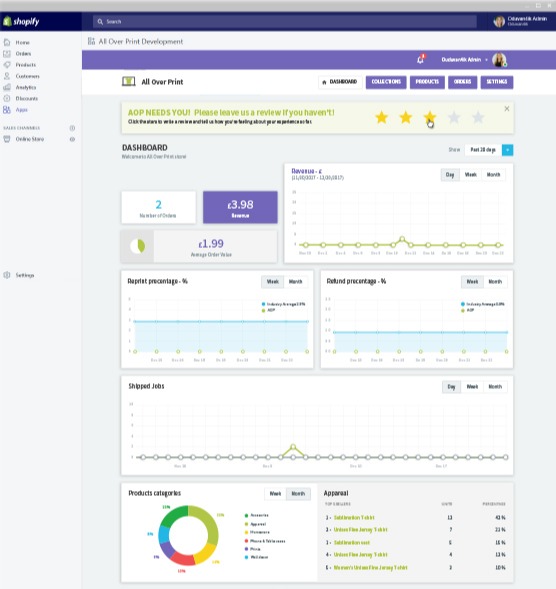This screenshot has height=589, width=556.
Task: Select Week on Reprint percentage chart
Action: [273, 282]
